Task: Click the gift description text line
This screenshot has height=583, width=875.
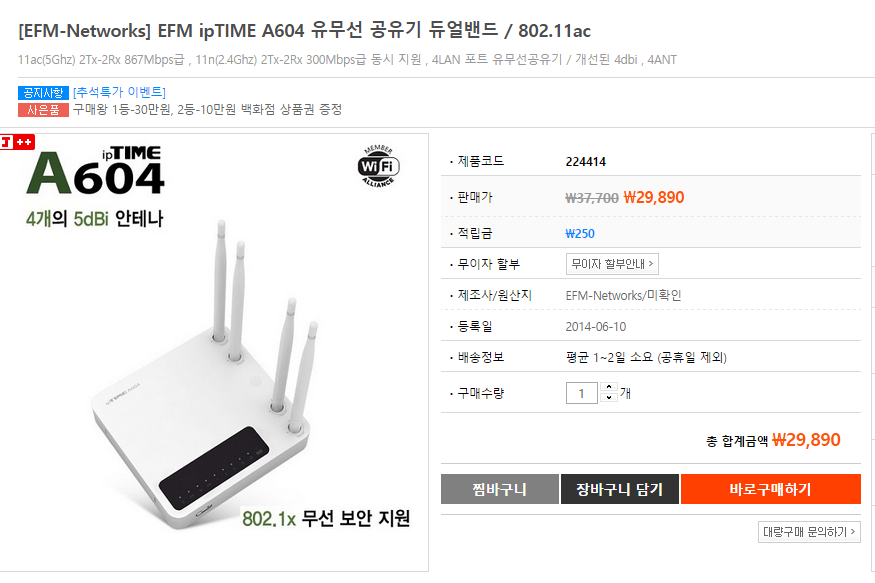Action: coord(207,109)
